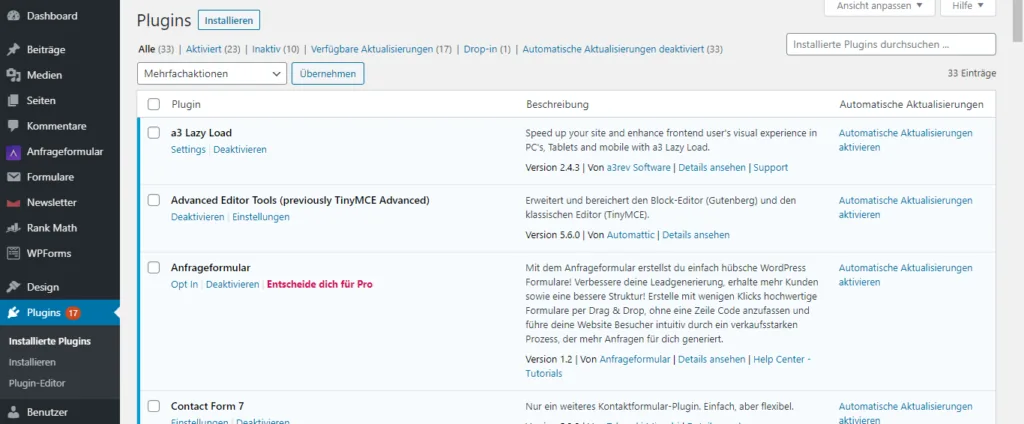1024x424 pixels.
Task: Click the Contact Form 7 plugin name
Action: click(x=208, y=406)
